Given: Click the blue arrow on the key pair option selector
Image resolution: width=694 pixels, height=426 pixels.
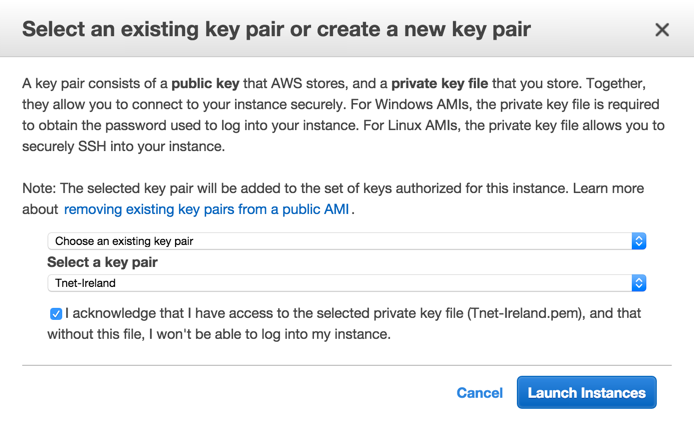Looking at the screenshot, I should pos(640,241).
